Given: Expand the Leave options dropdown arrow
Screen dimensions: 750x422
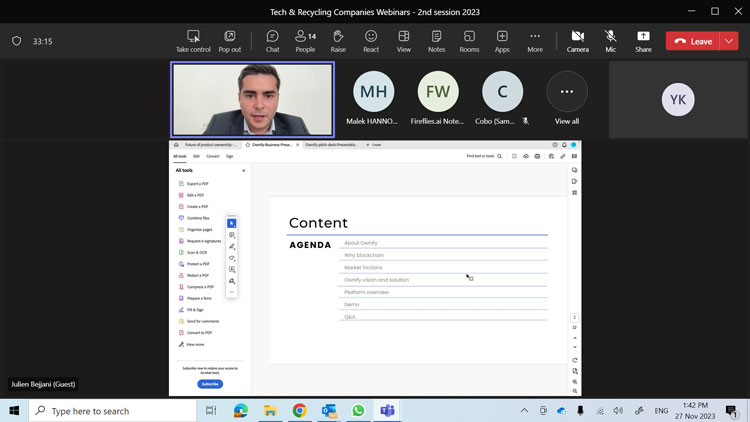Looking at the screenshot, I should point(729,41).
